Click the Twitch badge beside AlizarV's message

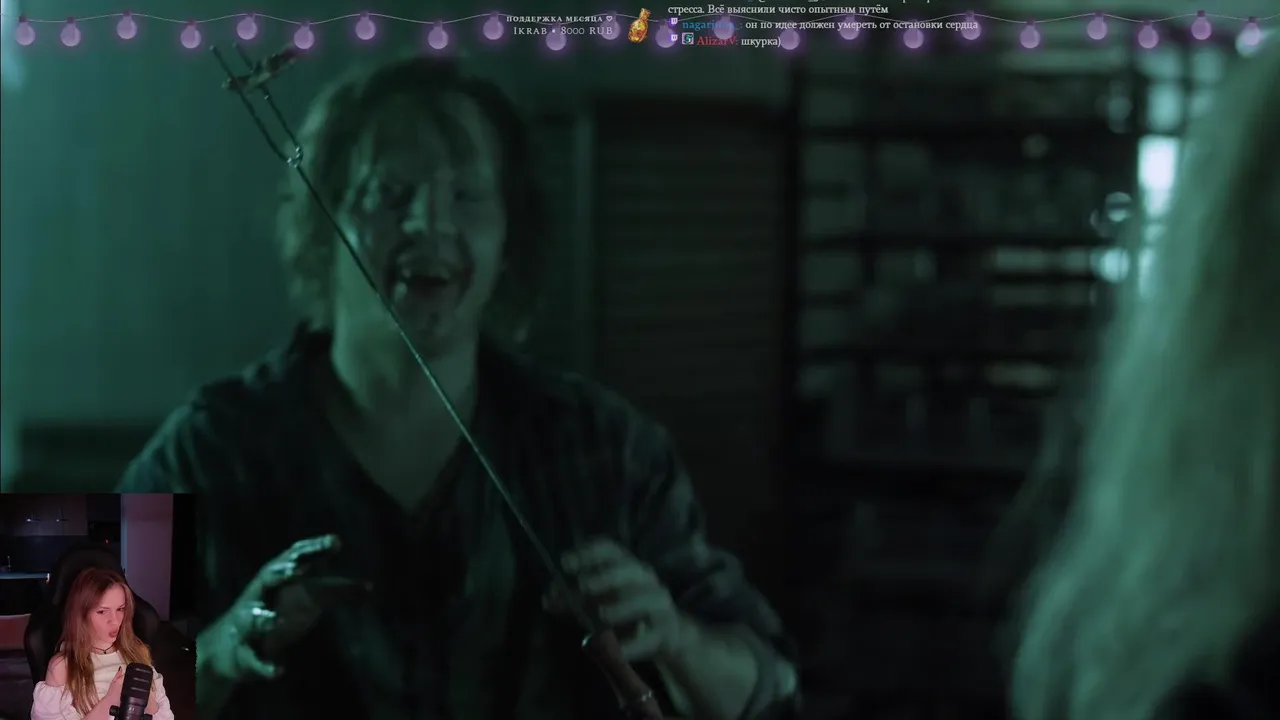673,39
